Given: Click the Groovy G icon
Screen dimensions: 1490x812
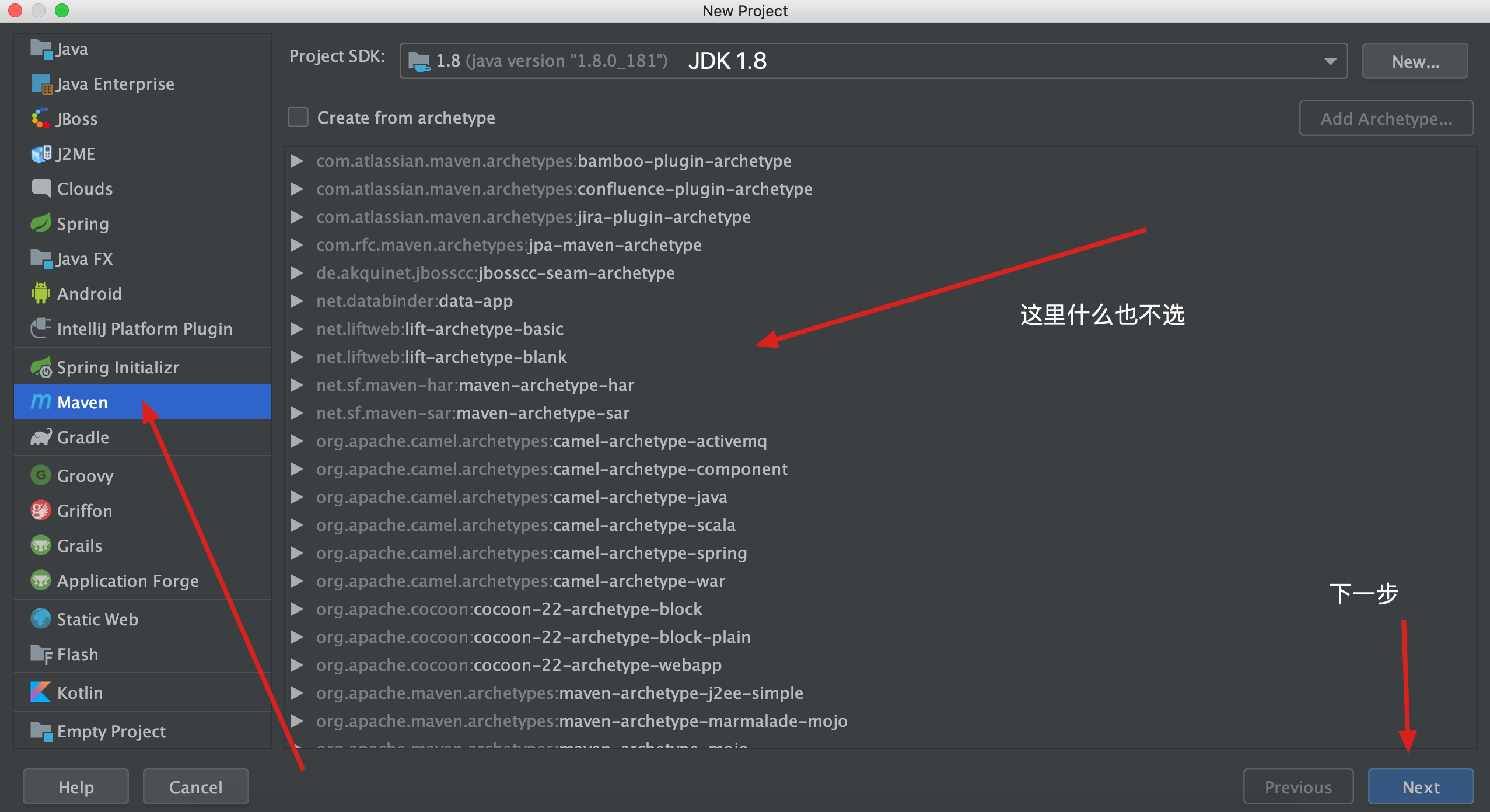Looking at the screenshot, I should pos(41,475).
